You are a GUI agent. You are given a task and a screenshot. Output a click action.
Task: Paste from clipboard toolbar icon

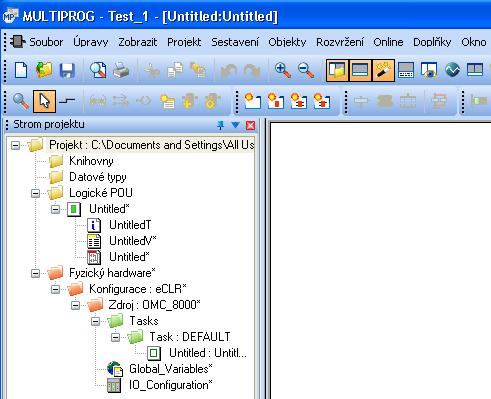pos(198,70)
